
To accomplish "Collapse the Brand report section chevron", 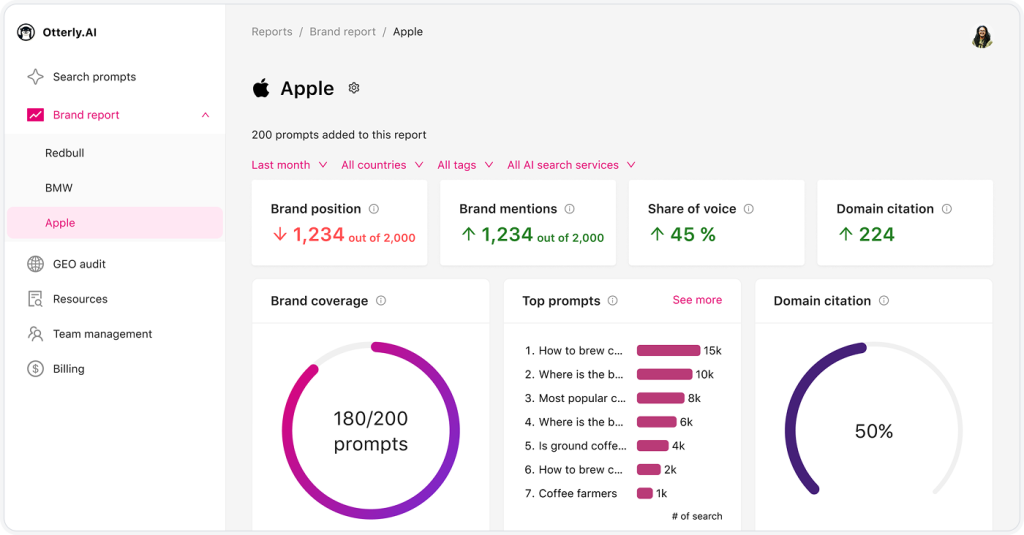I will (x=206, y=115).
